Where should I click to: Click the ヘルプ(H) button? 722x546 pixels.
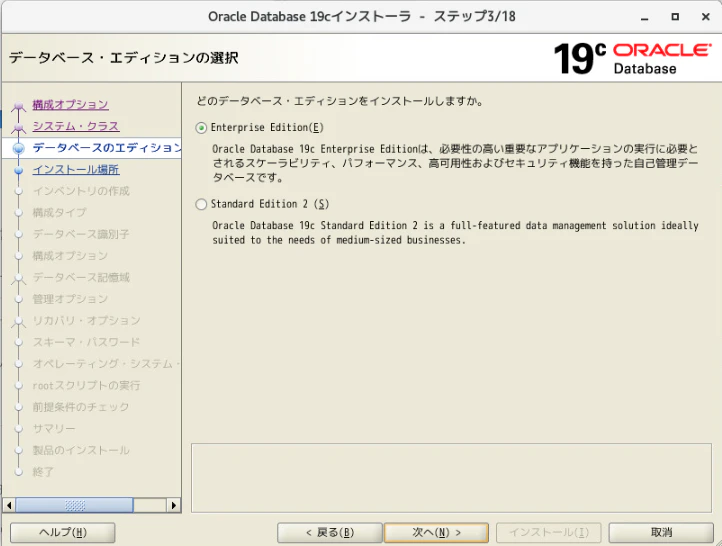[x=63, y=533]
